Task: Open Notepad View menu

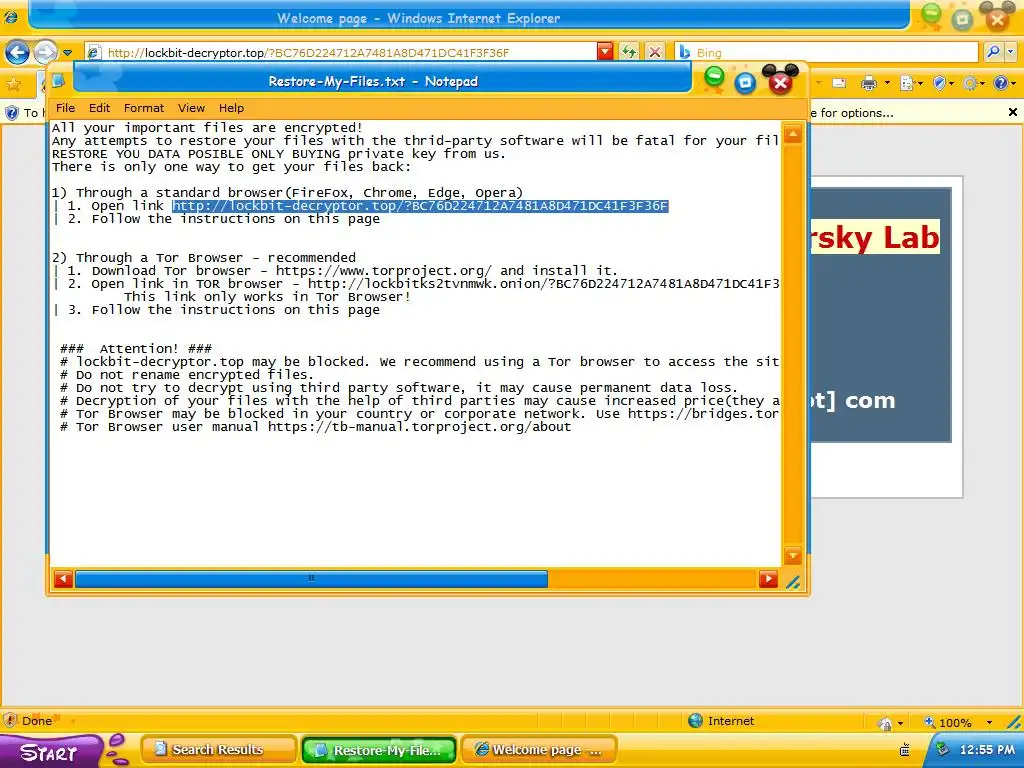Action: pyautogui.click(x=191, y=108)
